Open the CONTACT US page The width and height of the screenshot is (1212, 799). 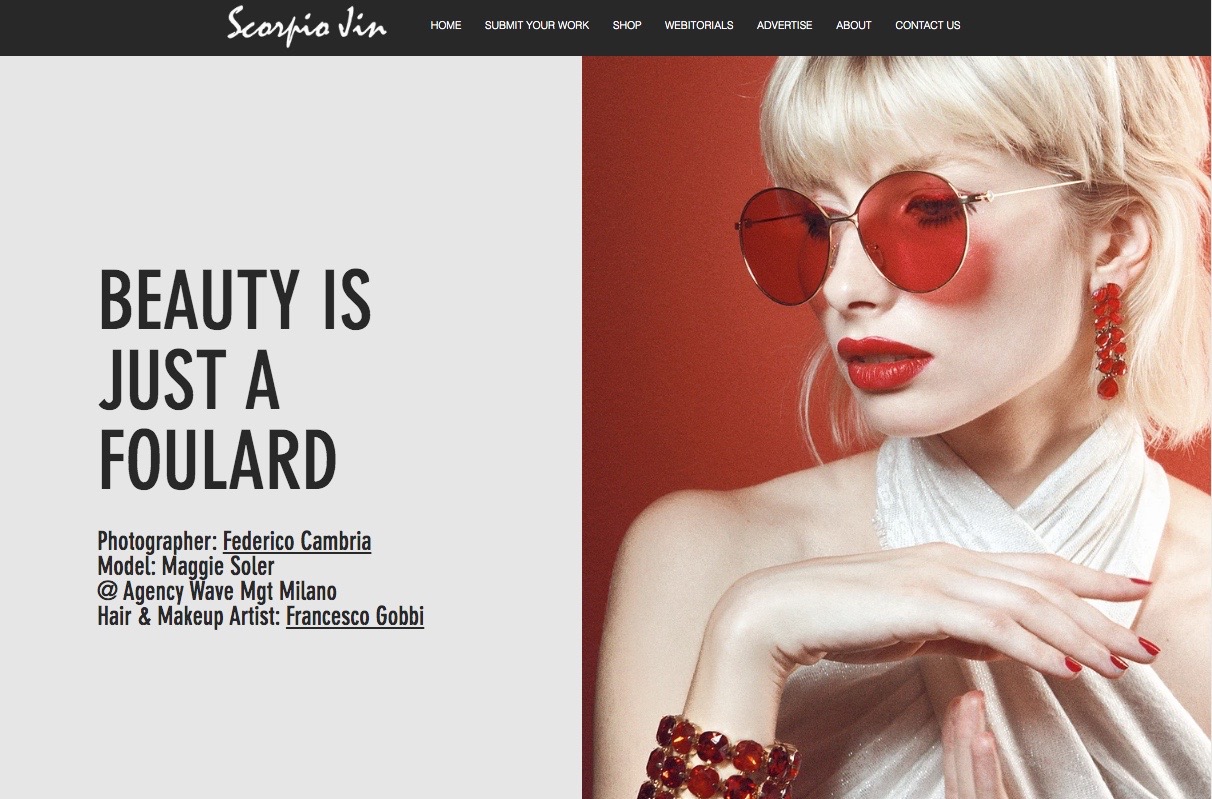[928, 25]
